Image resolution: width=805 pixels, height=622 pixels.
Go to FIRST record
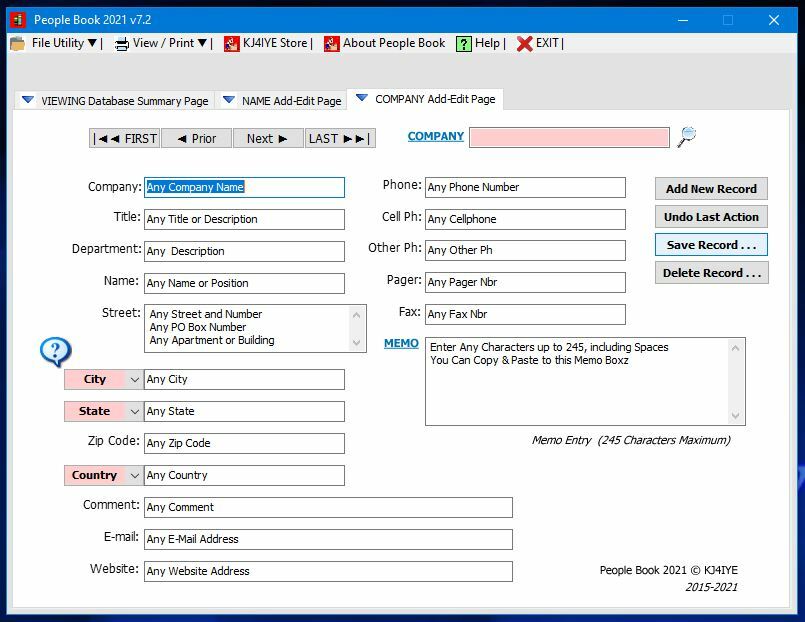click(125, 139)
